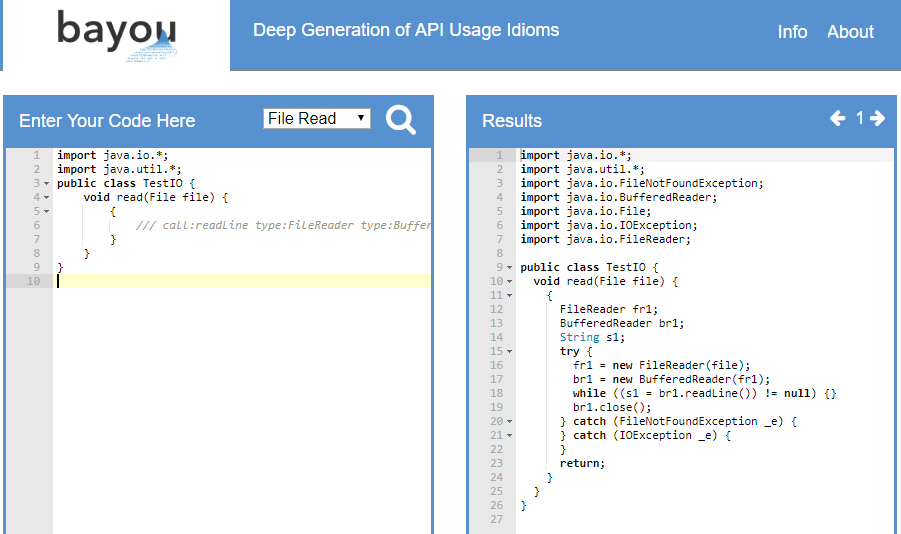
Task: Fold the IOException catch at line 21
Action: [509, 436]
